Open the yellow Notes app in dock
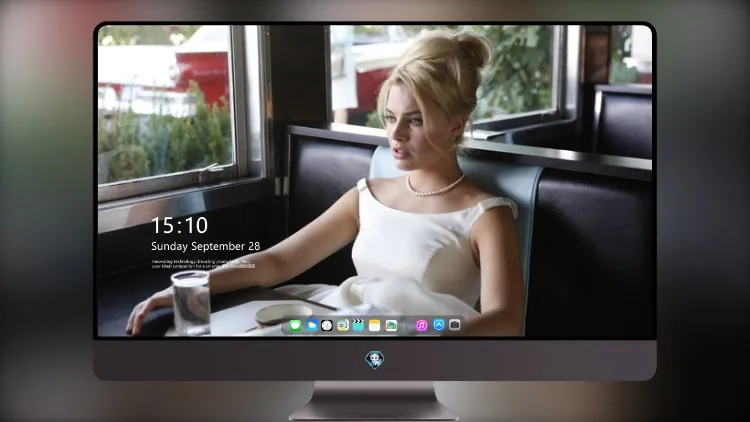 point(375,326)
